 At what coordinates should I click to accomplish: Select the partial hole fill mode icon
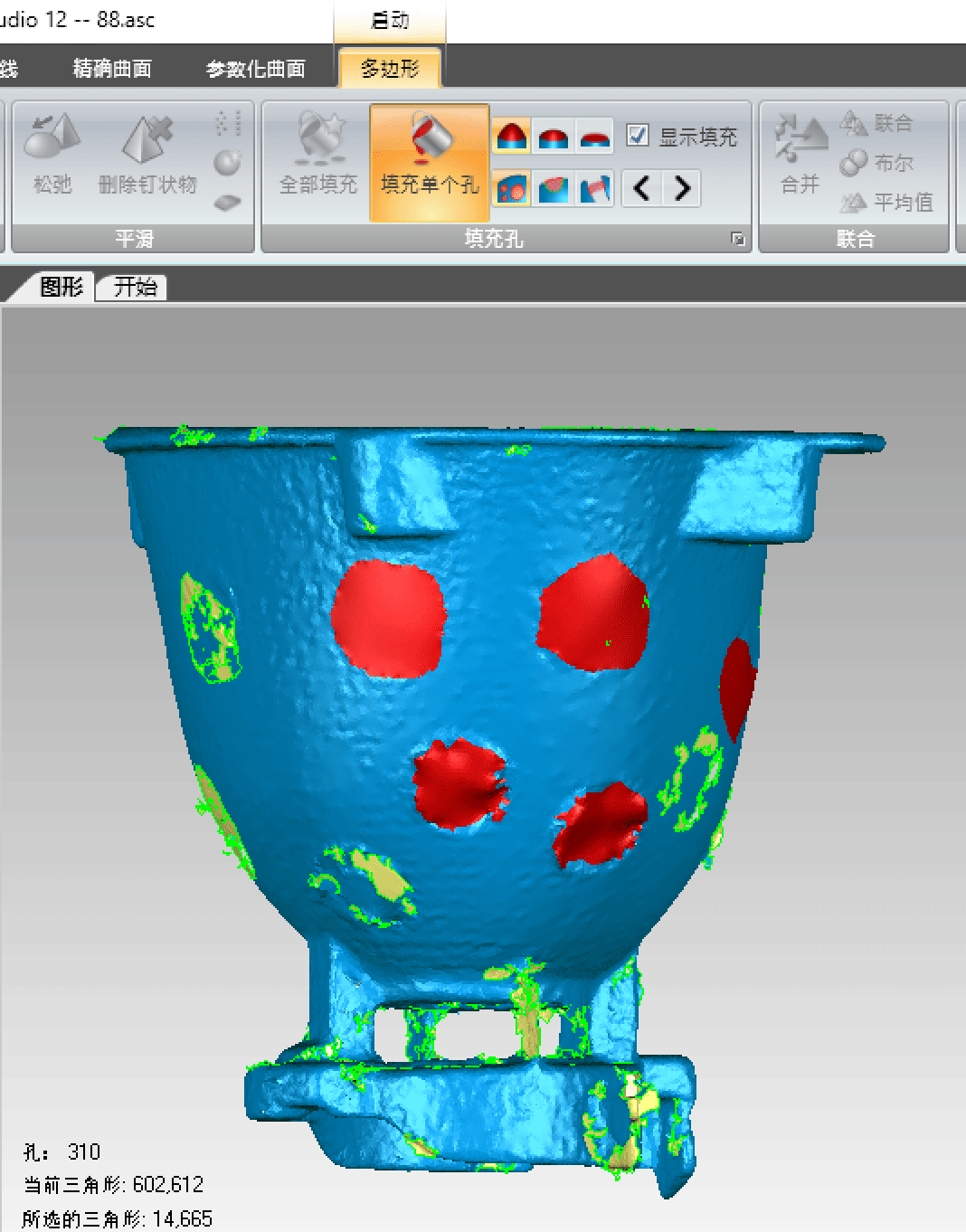(554, 188)
